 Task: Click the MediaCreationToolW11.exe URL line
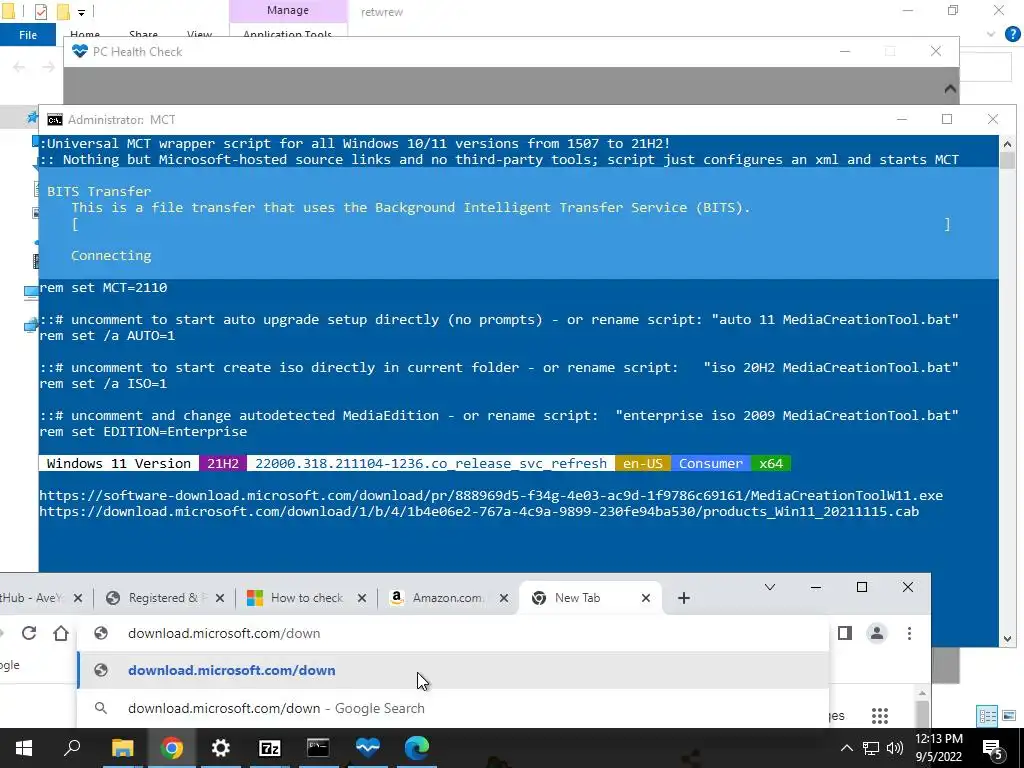[x=490, y=496]
